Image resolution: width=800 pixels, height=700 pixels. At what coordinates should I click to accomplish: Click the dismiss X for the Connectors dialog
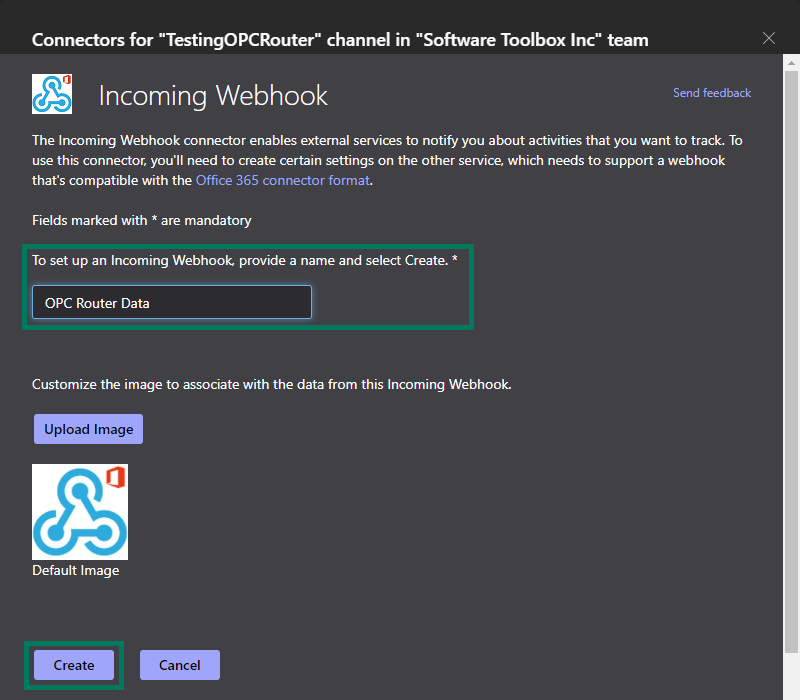[769, 38]
